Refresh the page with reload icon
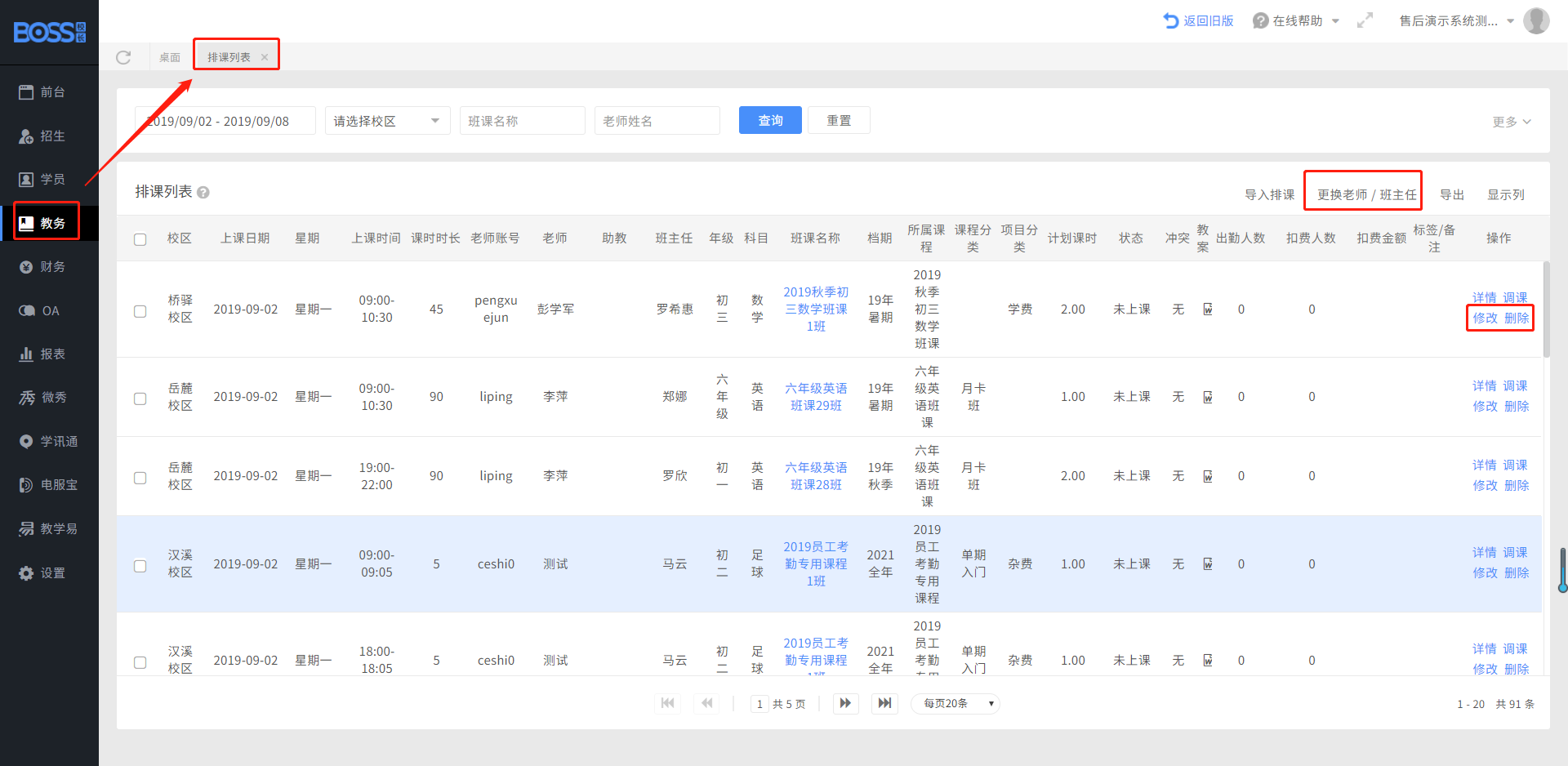The image size is (1568, 766). 123,57
